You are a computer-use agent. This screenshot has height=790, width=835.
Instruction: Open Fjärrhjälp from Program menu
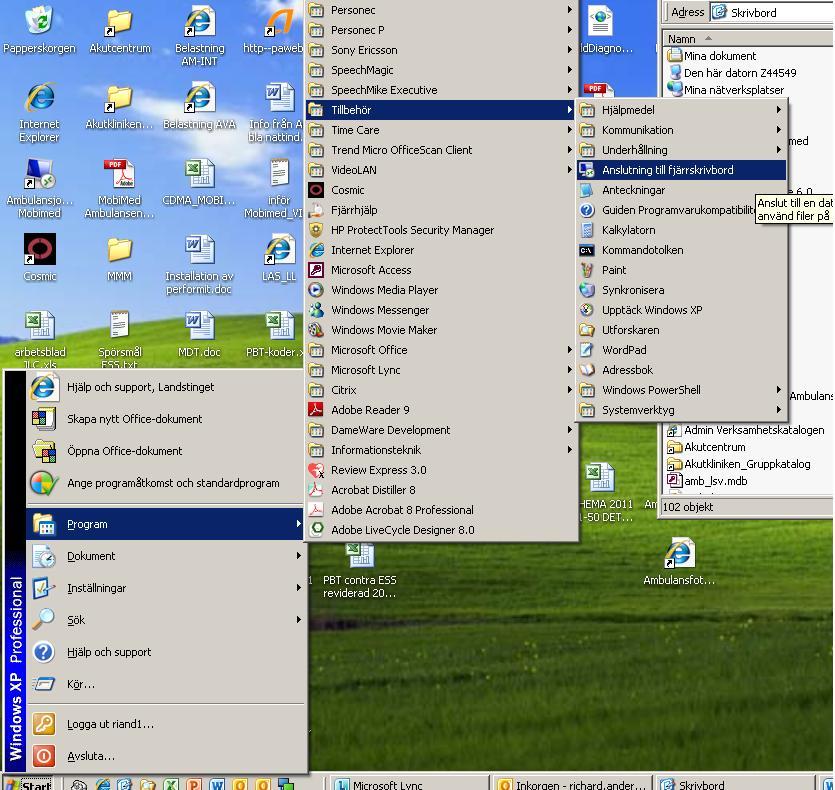click(x=441, y=210)
